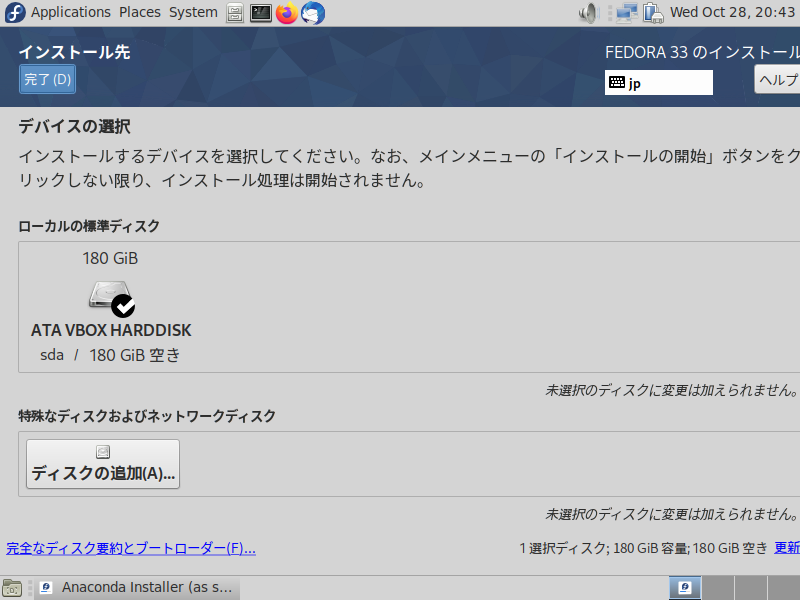Screen dimensions: 800x600
Task: Launch Thunderbird from the top panel
Action: (313, 13)
